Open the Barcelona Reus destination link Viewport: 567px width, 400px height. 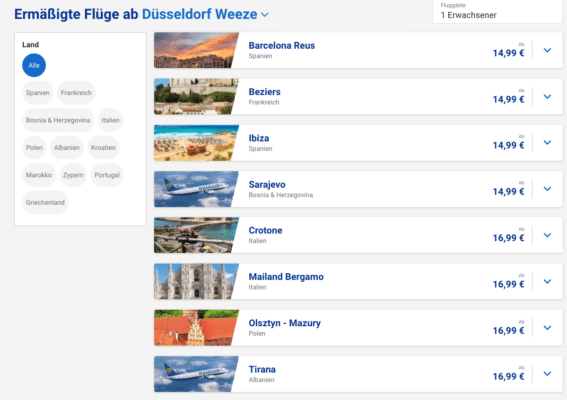tap(282, 46)
